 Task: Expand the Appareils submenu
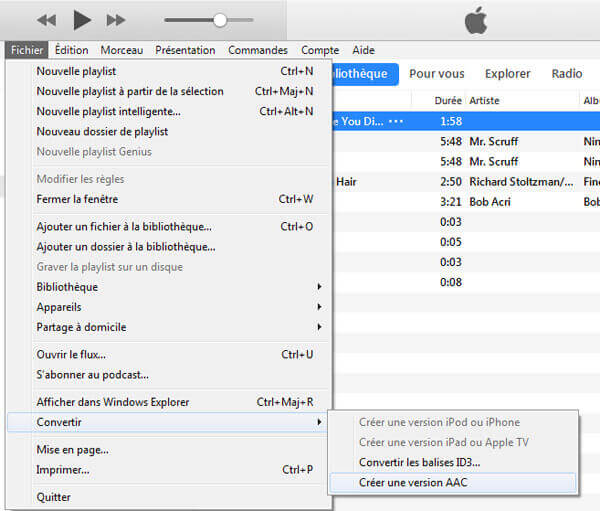[168, 307]
